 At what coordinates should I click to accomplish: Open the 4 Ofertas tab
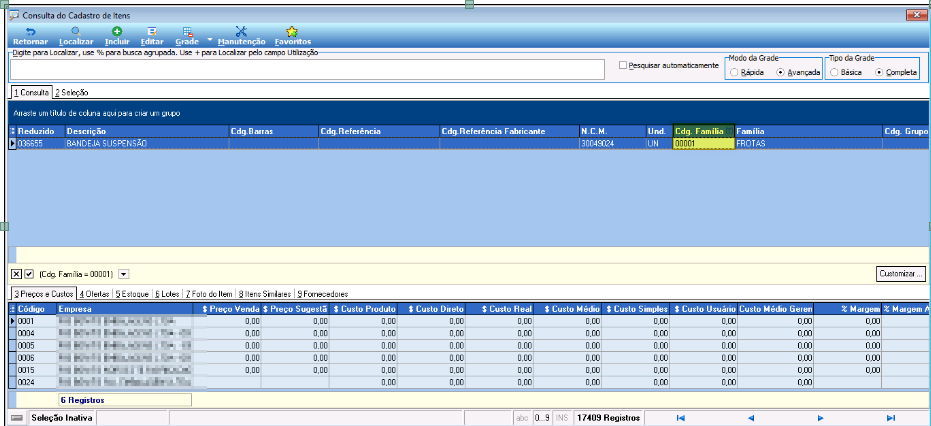click(x=94, y=294)
